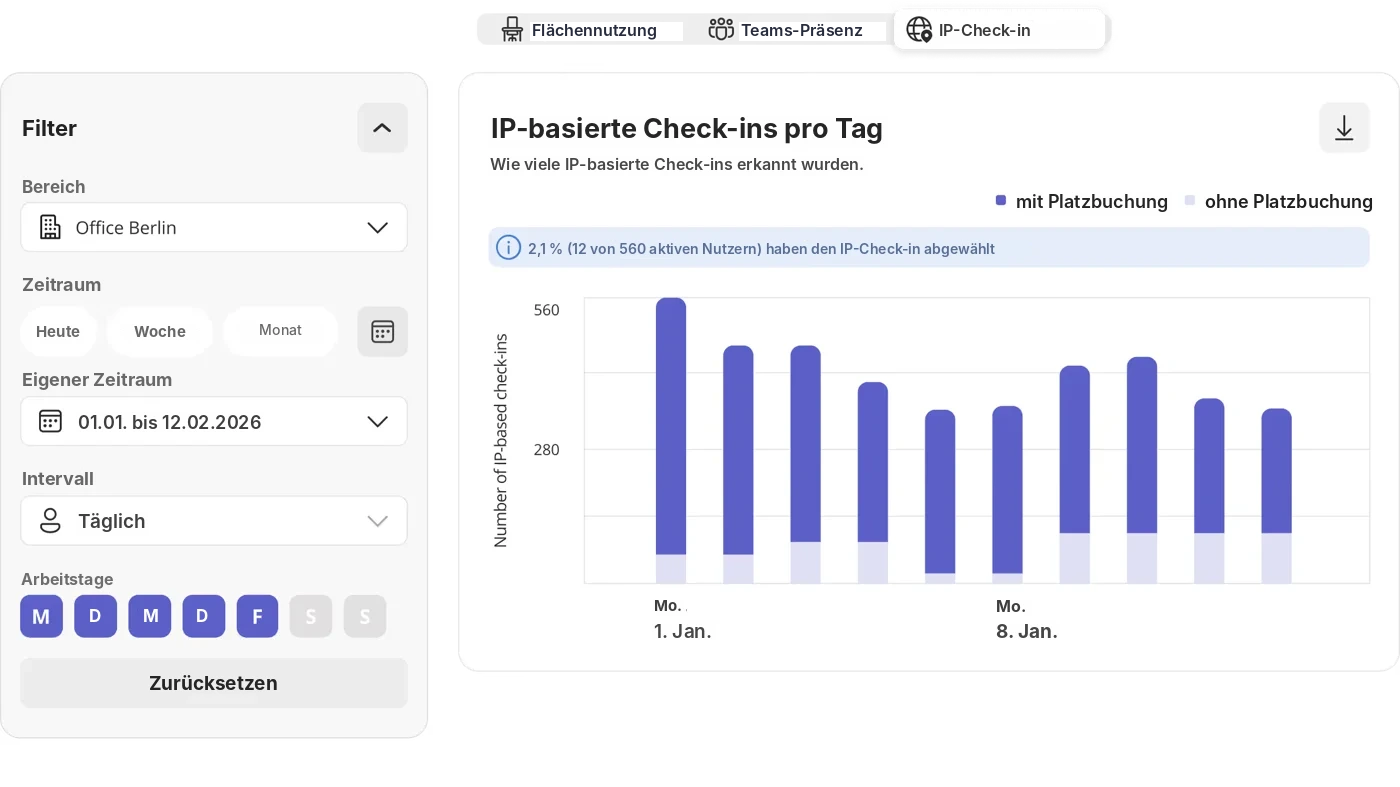Toggle Monday (first M) workday
The width and height of the screenshot is (1400, 787).
(x=41, y=616)
